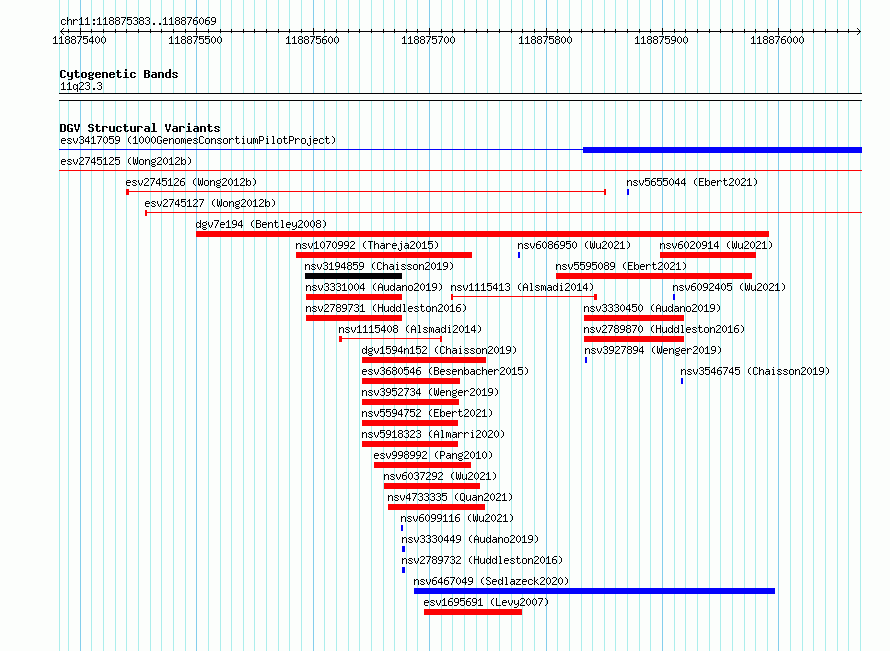
Task: Click the red esv1695691 bar
Action: (473, 612)
